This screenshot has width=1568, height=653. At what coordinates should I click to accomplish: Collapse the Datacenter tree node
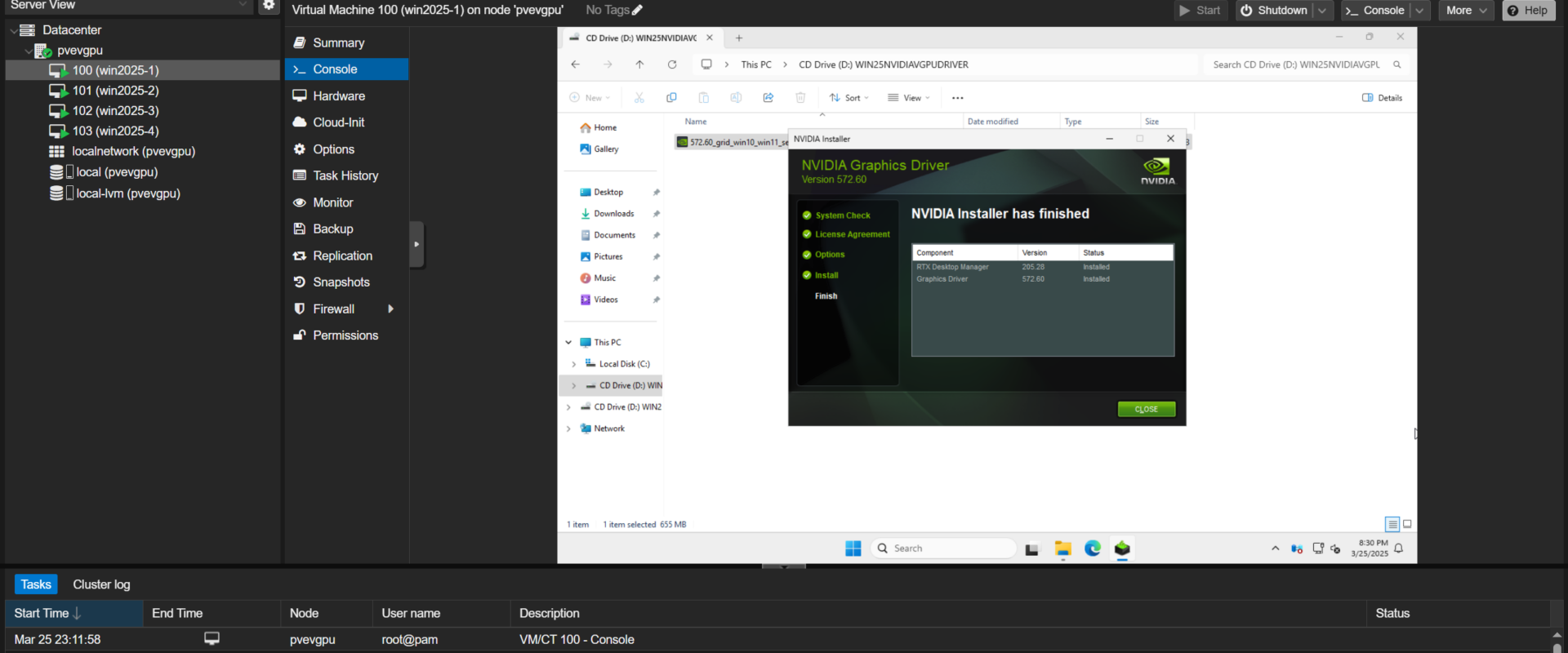(x=13, y=30)
